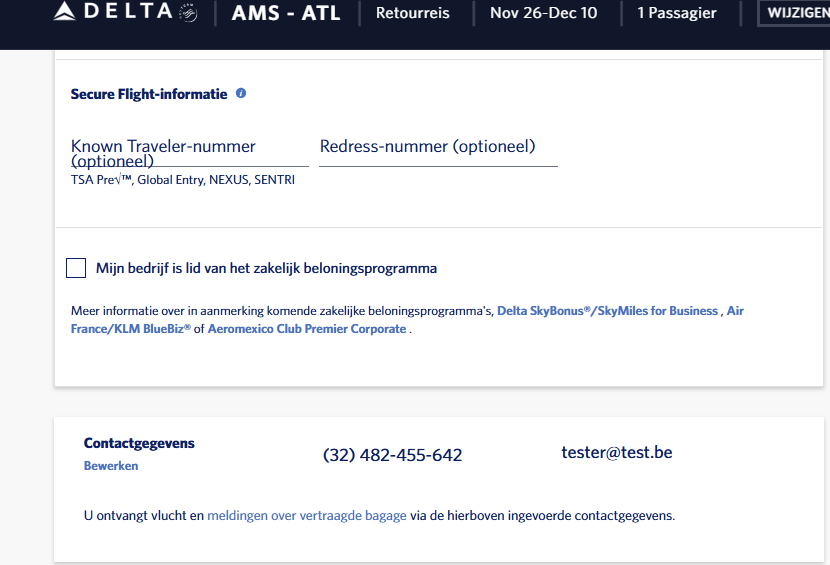
Task: Click the Known Traveler-nummer input field
Action: [x=189, y=152]
